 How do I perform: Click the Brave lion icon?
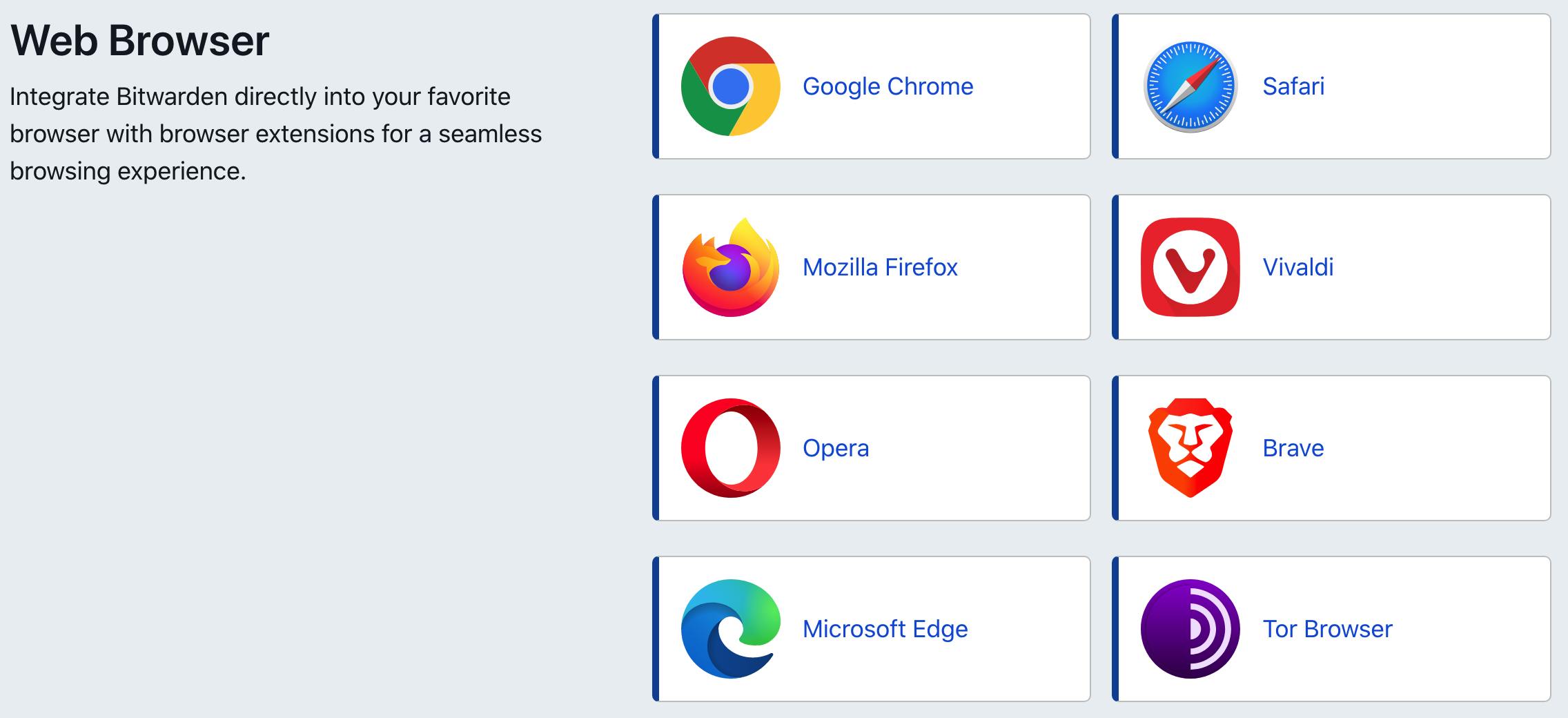pos(1190,448)
